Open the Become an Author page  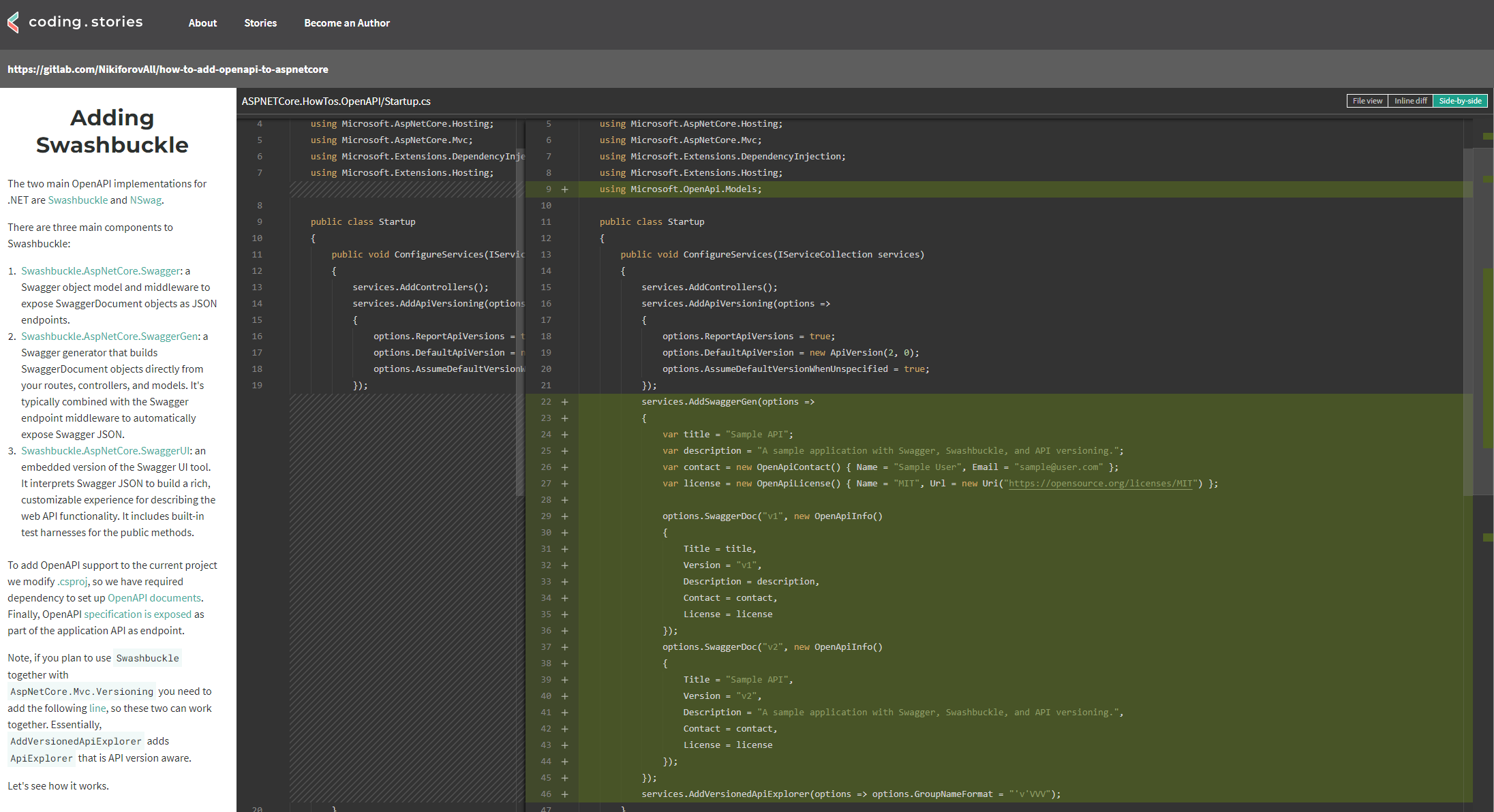coord(347,23)
